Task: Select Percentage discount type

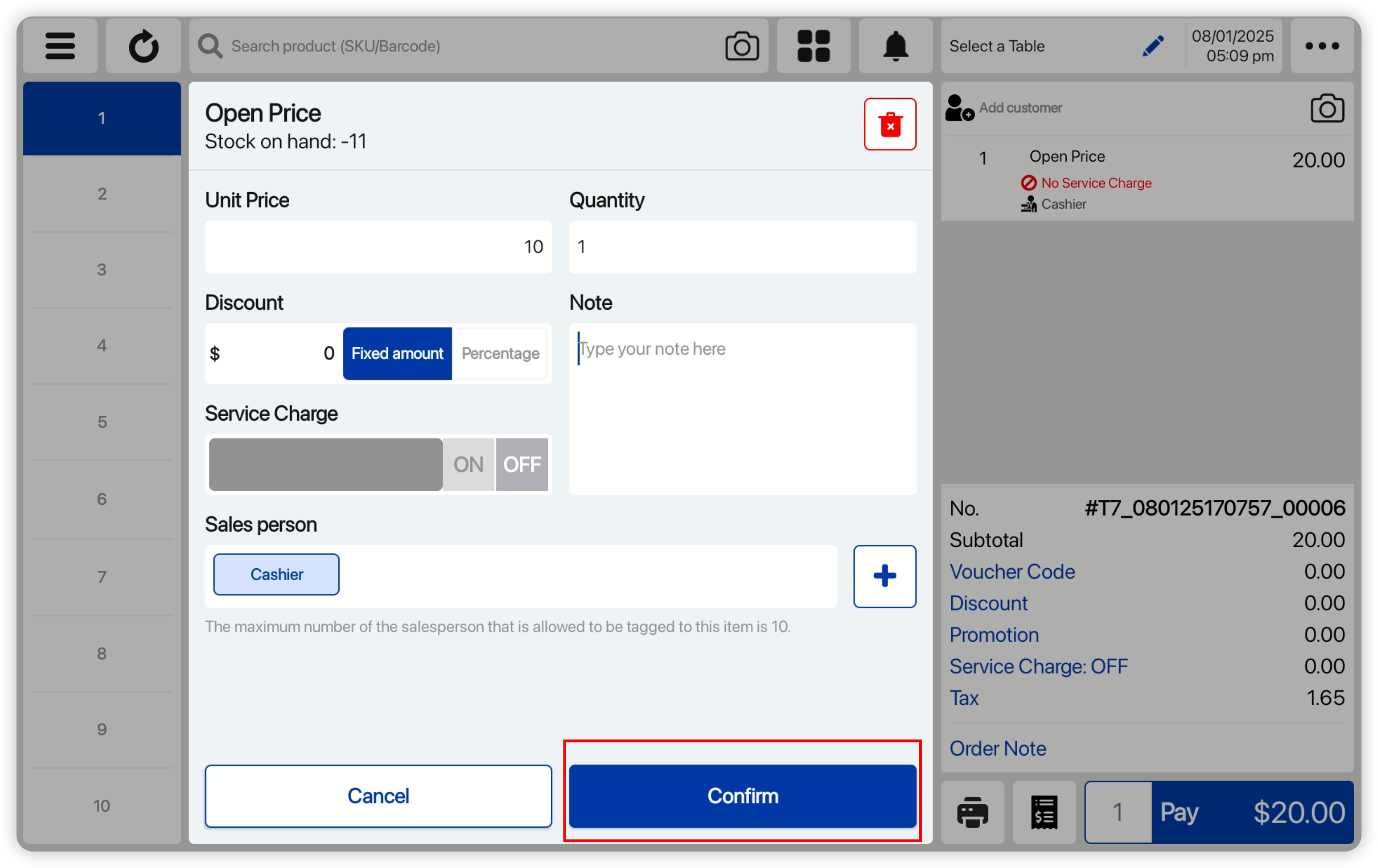Action: [x=500, y=354]
